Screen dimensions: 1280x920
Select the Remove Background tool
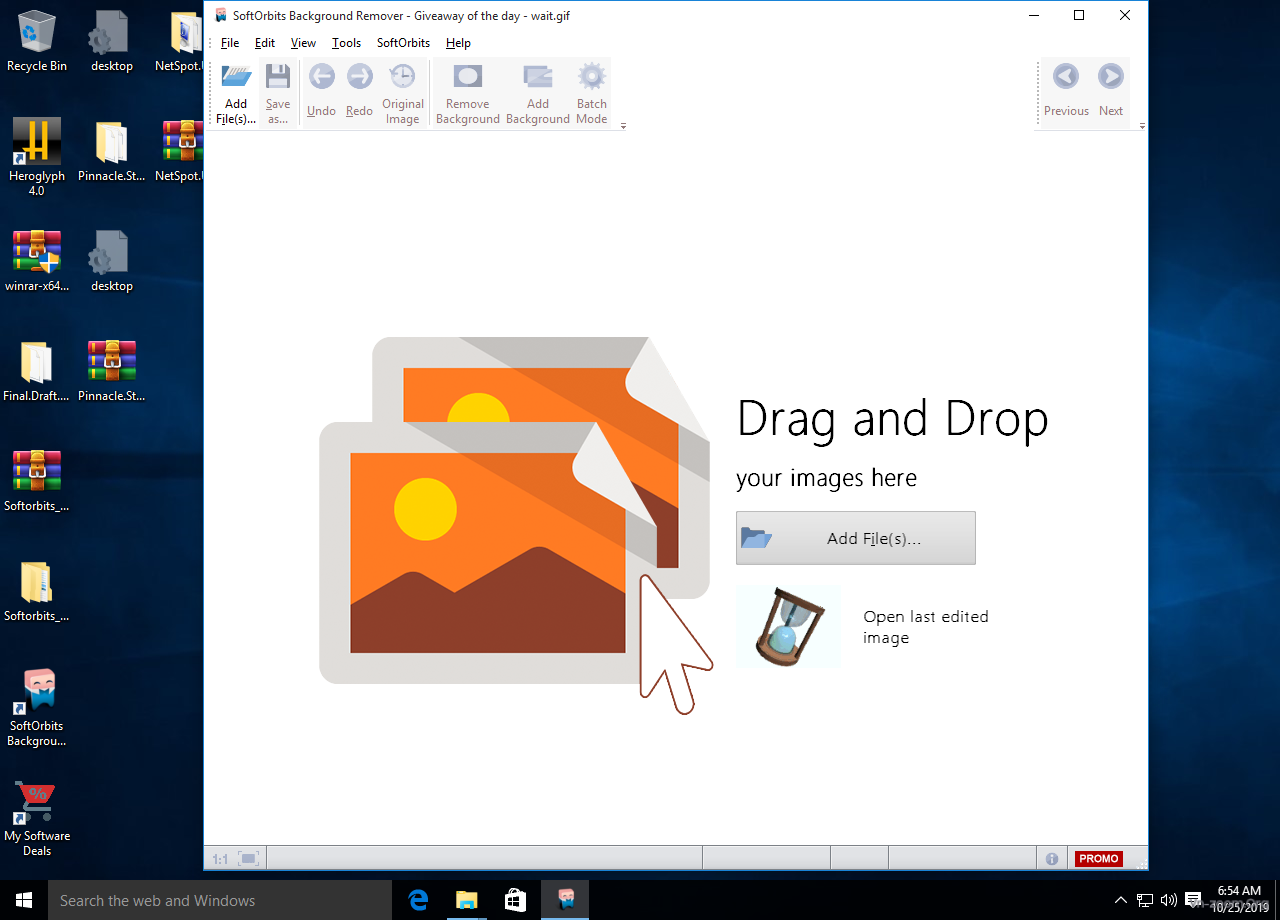pyautogui.click(x=467, y=93)
